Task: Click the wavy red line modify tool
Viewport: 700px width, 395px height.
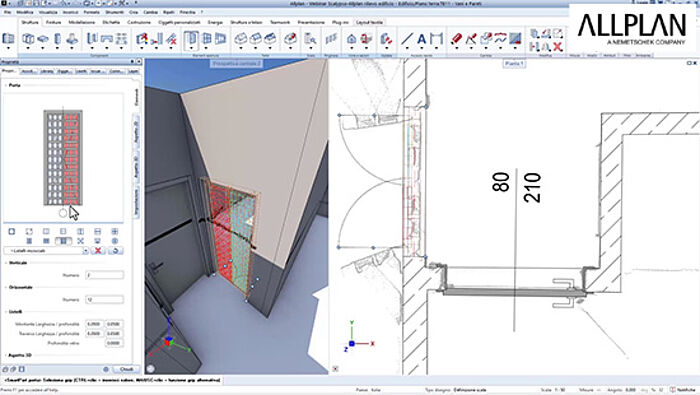Action: [500, 39]
